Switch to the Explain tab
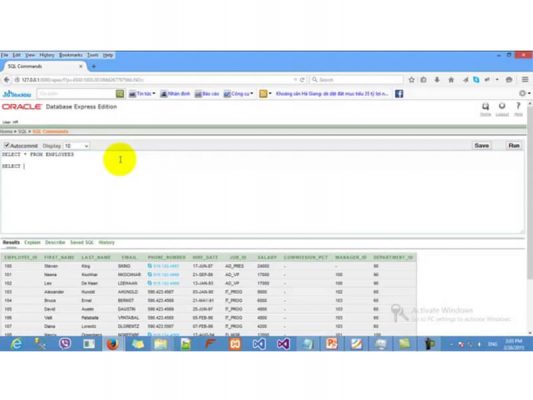533x400 pixels. click(32, 242)
